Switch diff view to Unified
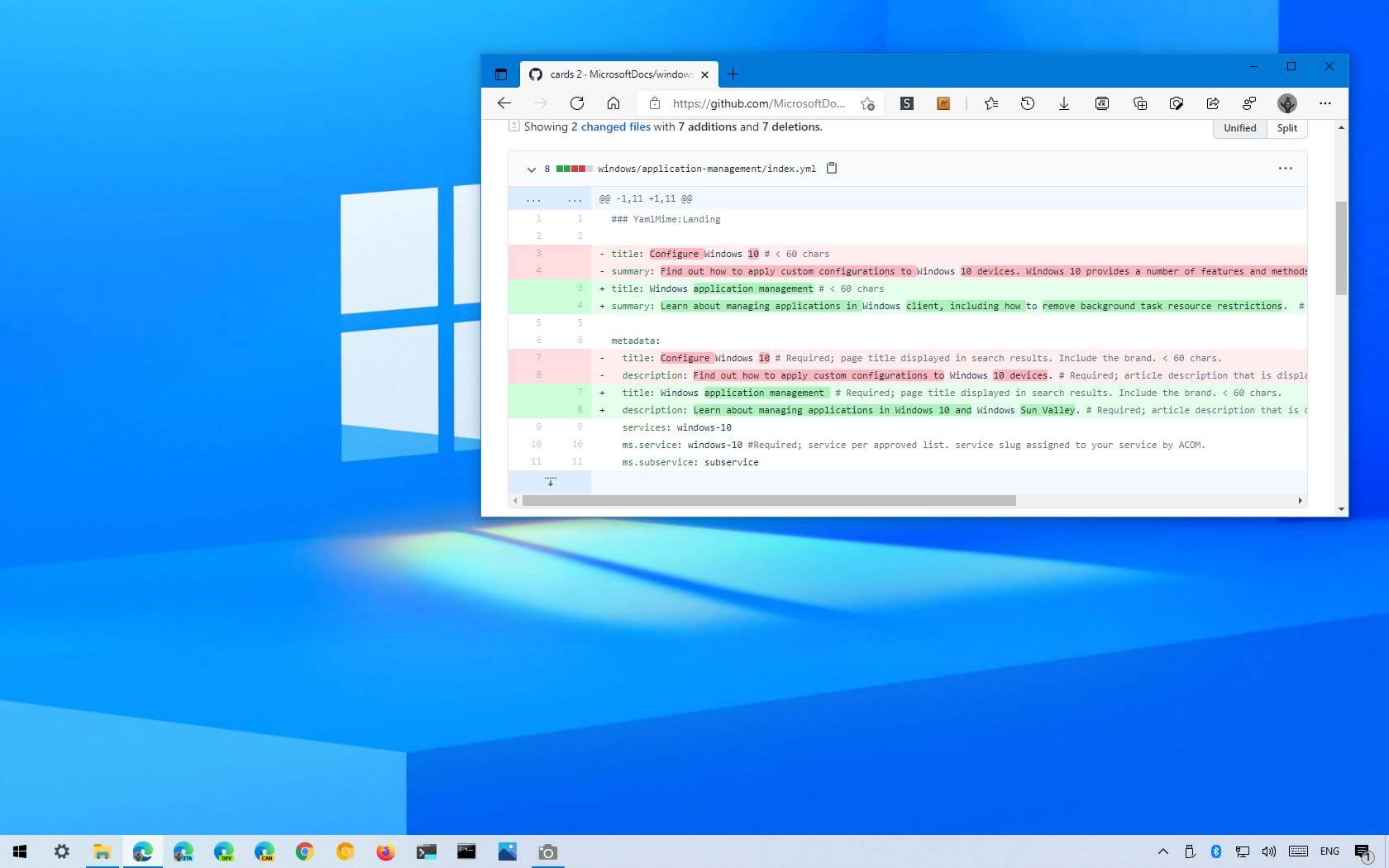 [1239, 128]
